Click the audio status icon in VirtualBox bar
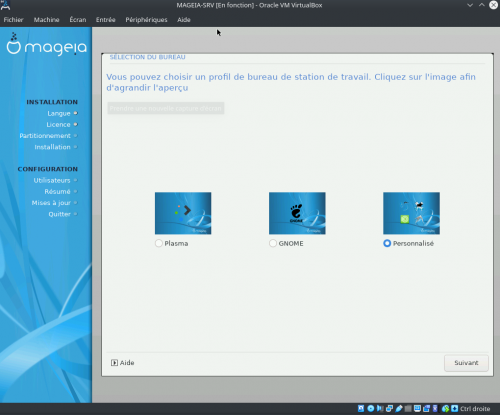The width and height of the screenshot is (500, 415). point(380,409)
